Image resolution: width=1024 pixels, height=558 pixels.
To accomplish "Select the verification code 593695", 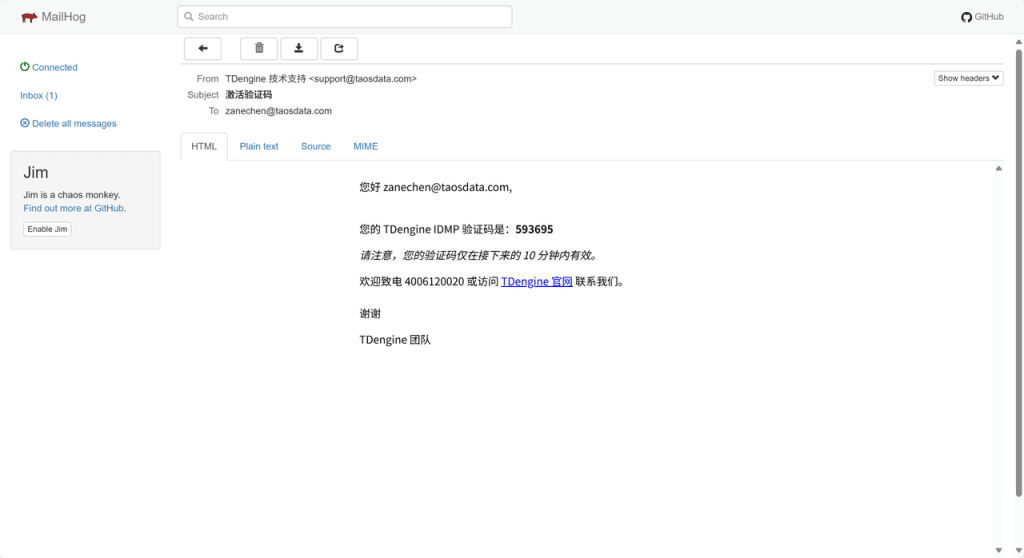I will [534, 229].
